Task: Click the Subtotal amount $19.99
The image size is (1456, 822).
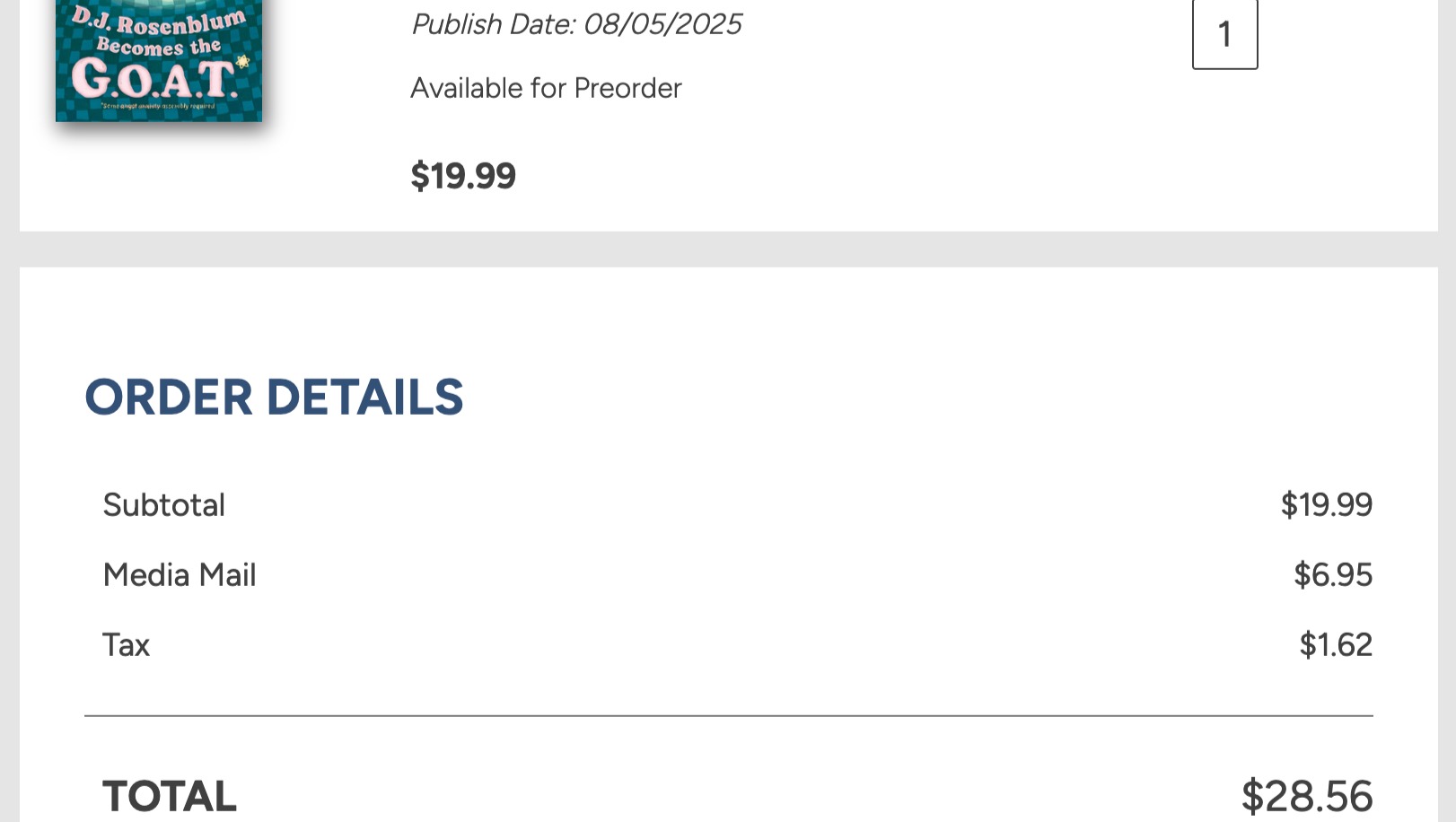Action: click(x=1327, y=504)
